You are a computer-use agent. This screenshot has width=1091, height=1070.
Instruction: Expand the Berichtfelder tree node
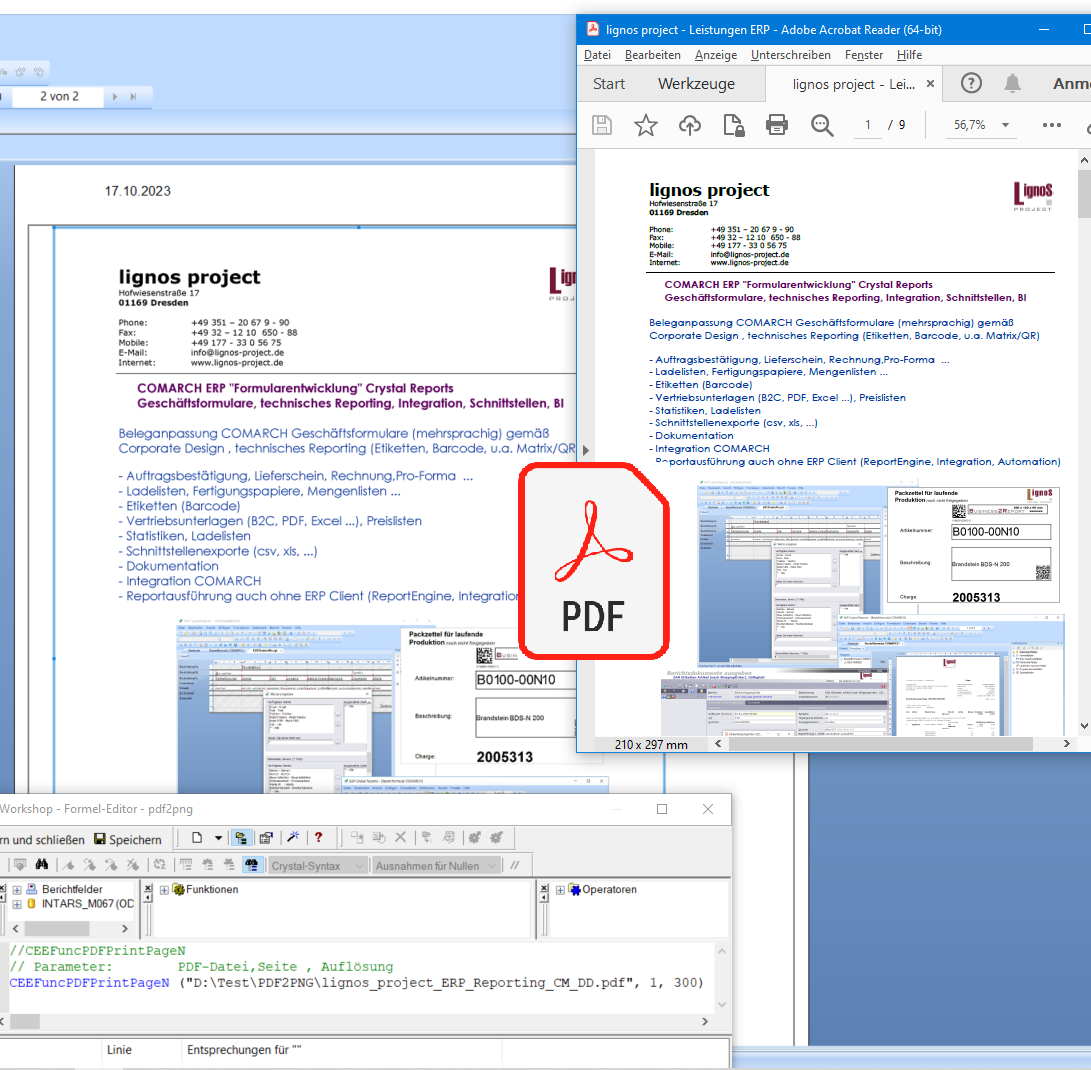17,890
